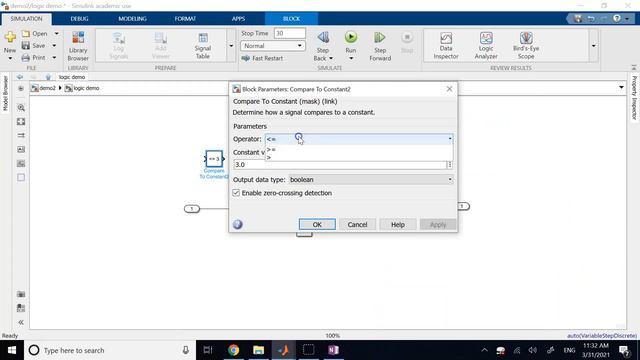The image size is (640, 360).
Task: Open the Library Browser
Action: (x=78, y=46)
